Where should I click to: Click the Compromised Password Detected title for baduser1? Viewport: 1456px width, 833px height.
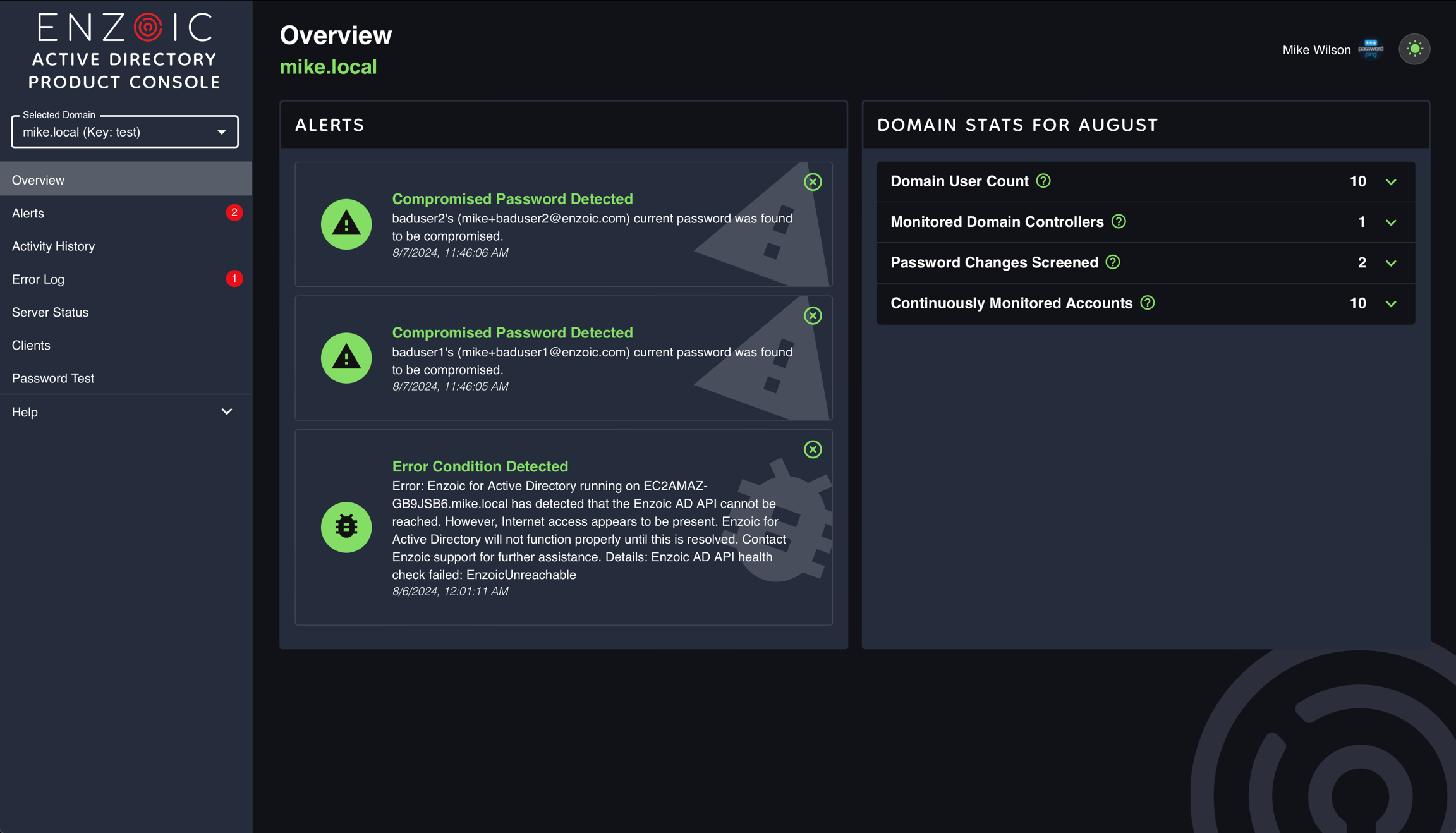pos(512,332)
